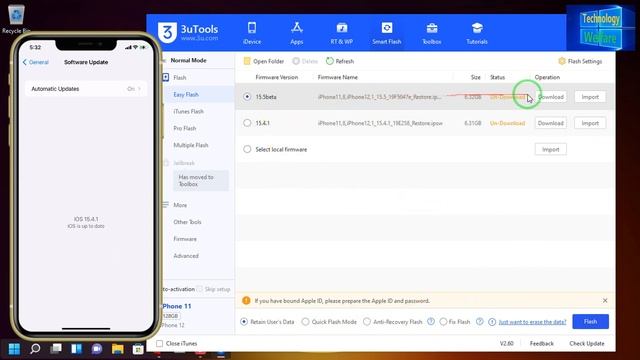The image size is (640, 360).
Task: Open the RT & WP section
Action: (x=342, y=33)
